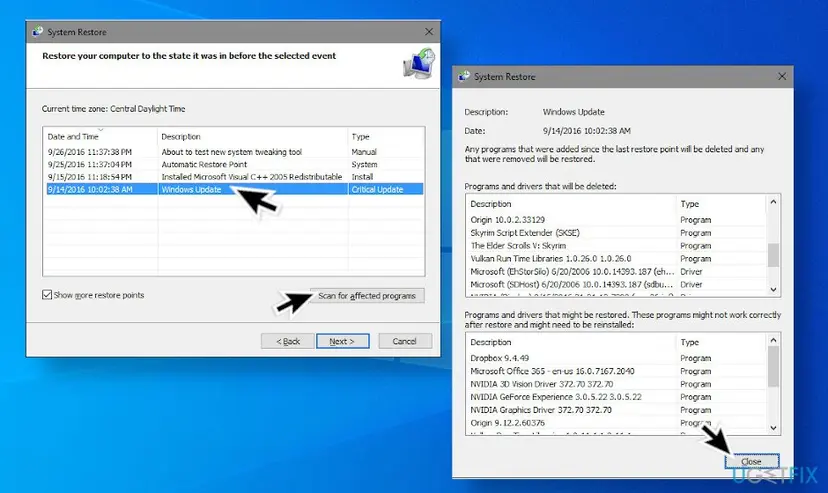Toggle Show more restore points checkbox
This screenshot has width=828, height=493.
pyautogui.click(x=47, y=295)
